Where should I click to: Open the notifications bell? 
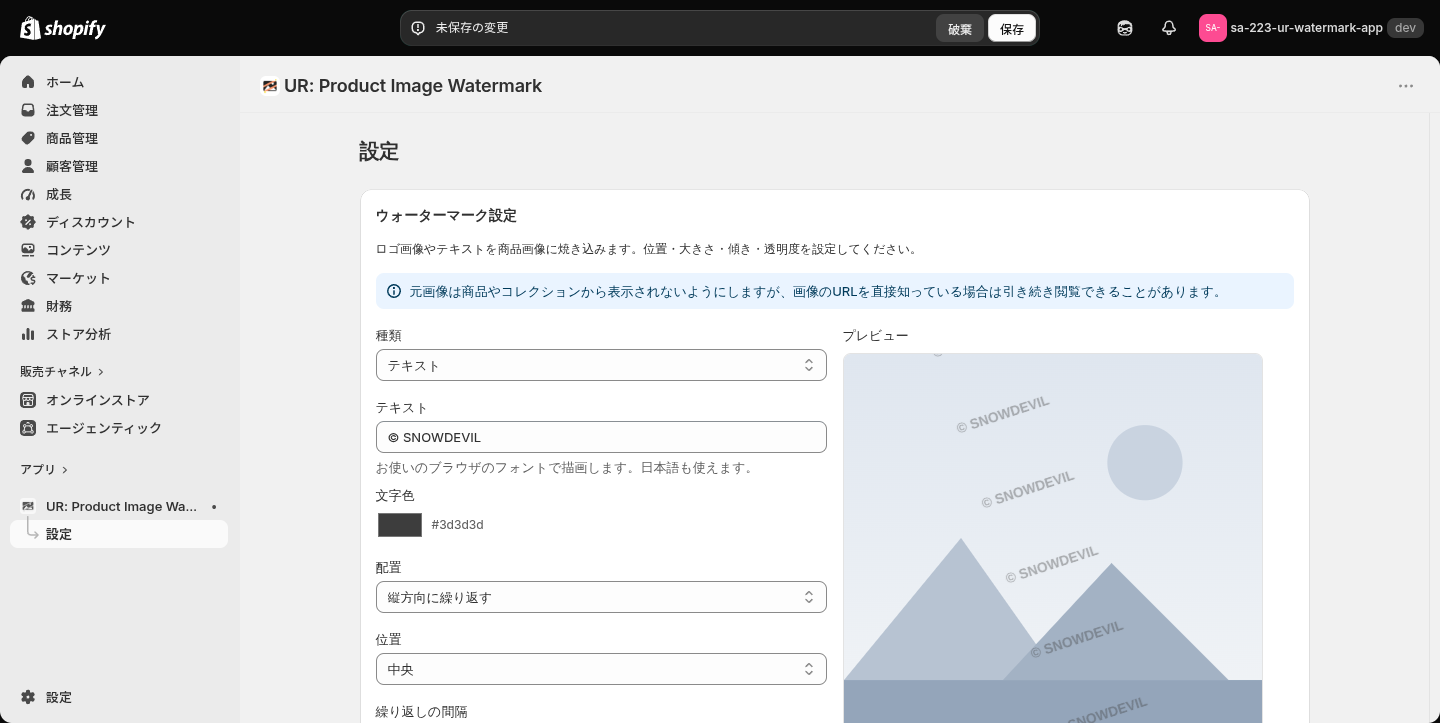pyautogui.click(x=1169, y=28)
